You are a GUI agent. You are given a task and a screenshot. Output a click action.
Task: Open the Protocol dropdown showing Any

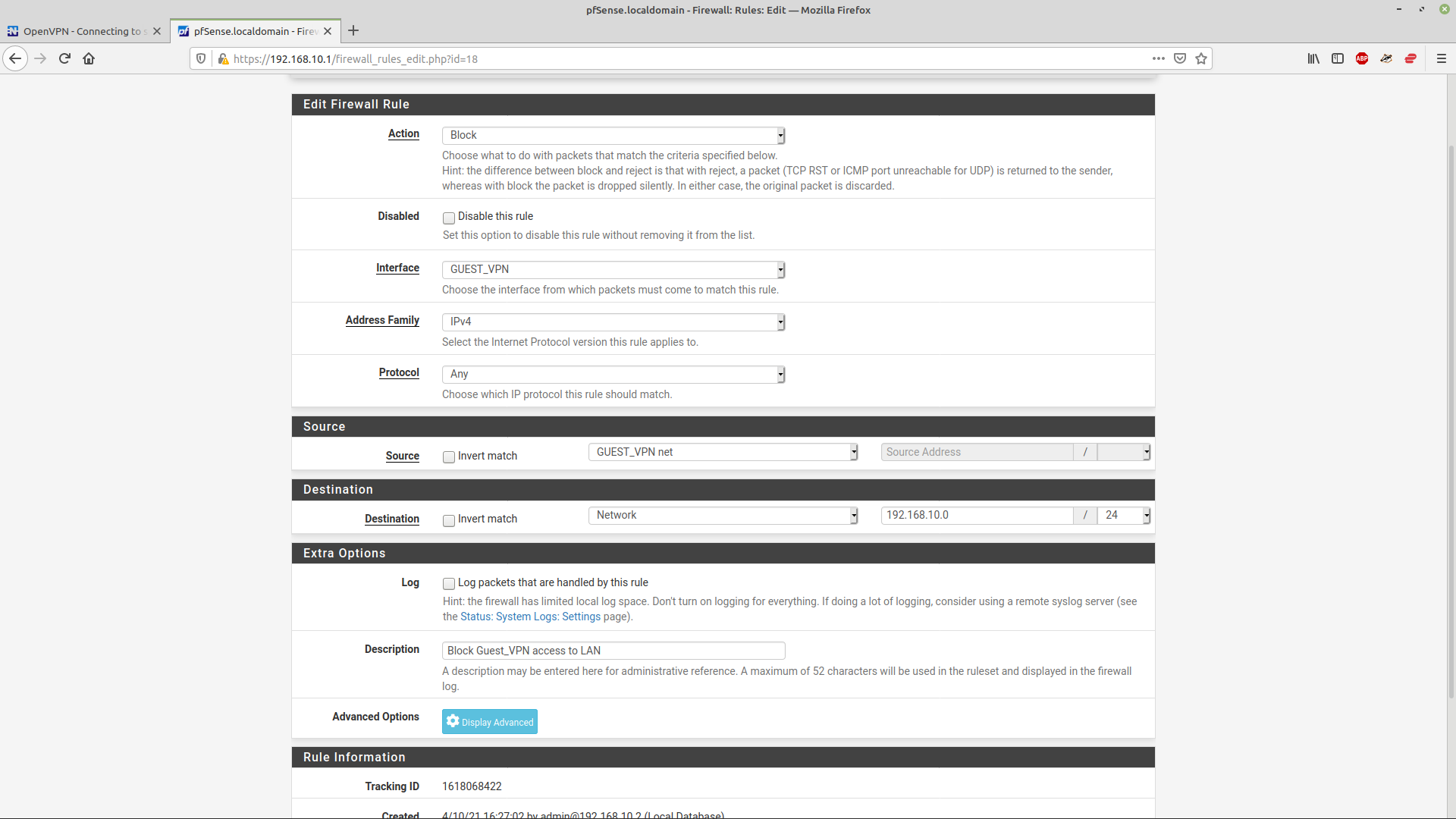click(x=613, y=374)
